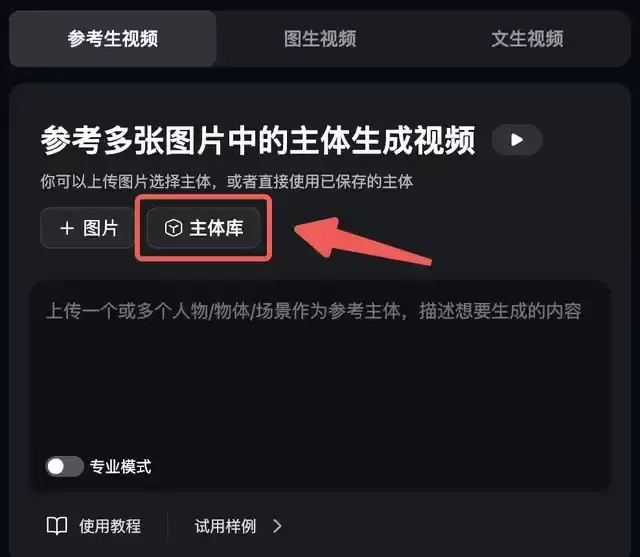Expand 试用样例 with the right chevron
Viewport: 640px width, 557px height.
[278, 526]
